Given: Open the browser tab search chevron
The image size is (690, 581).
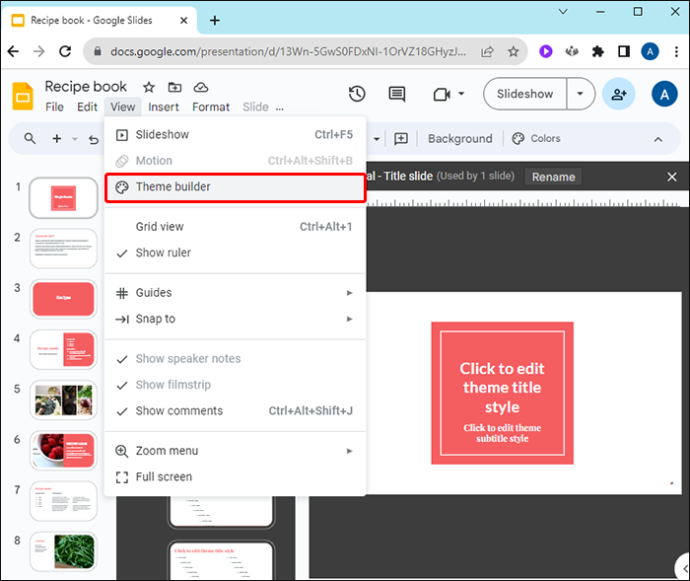Looking at the screenshot, I should [563, 12].
